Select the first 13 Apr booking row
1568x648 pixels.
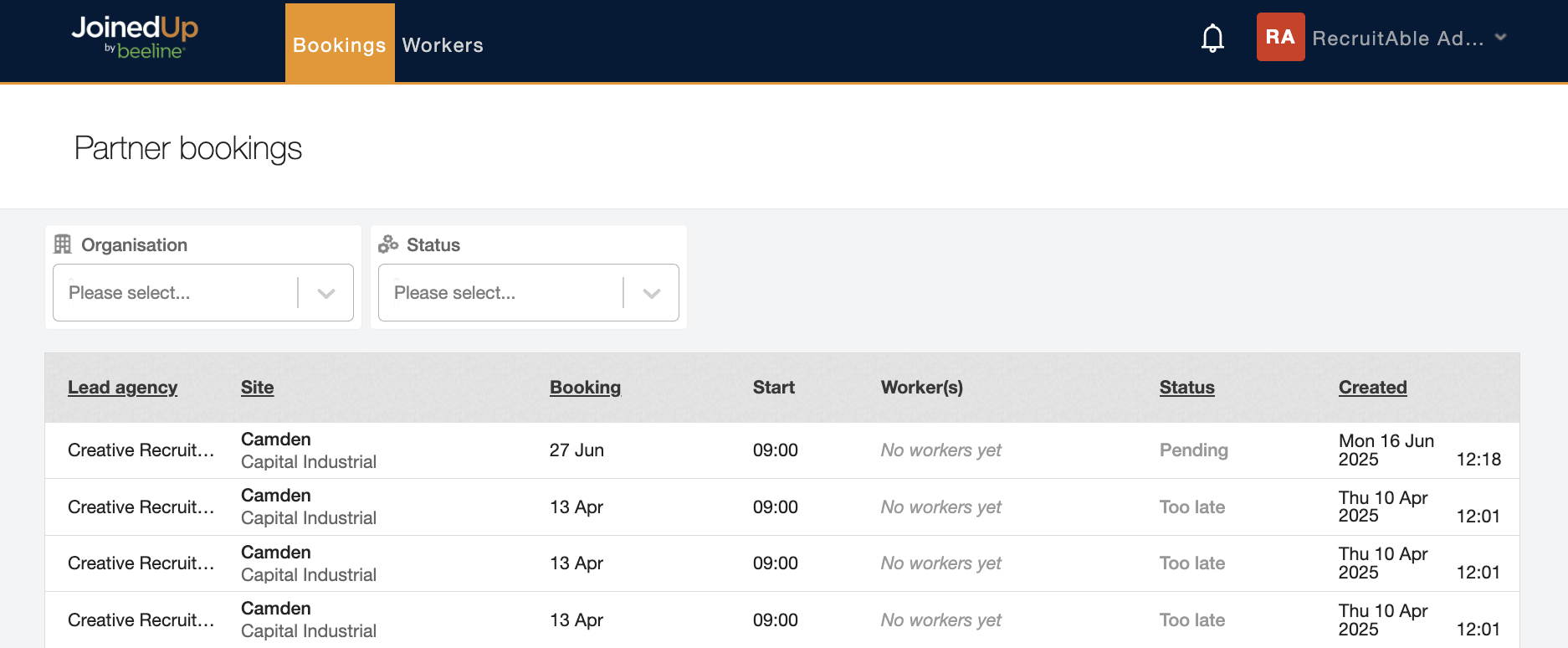coord(576,507)
